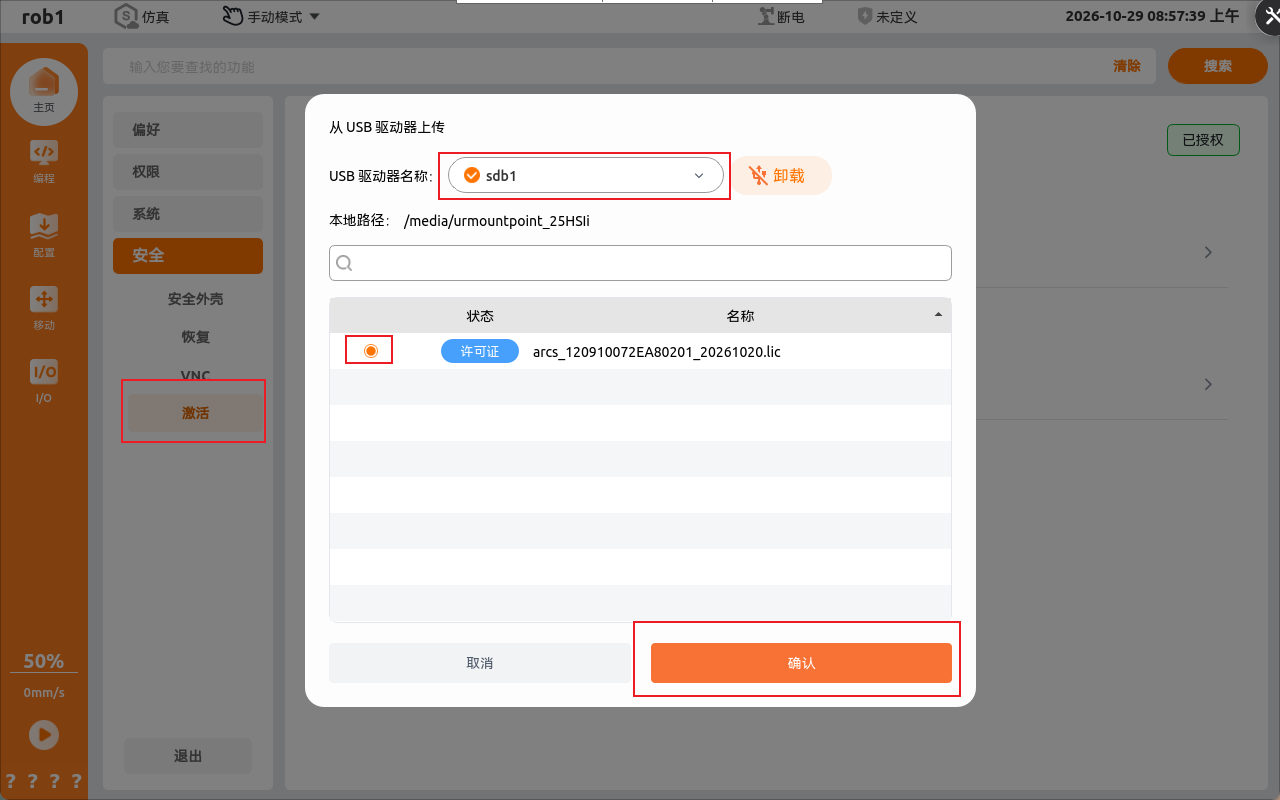
Task: Click the 许可证 status badge
Action: click(x=480, y=351)
